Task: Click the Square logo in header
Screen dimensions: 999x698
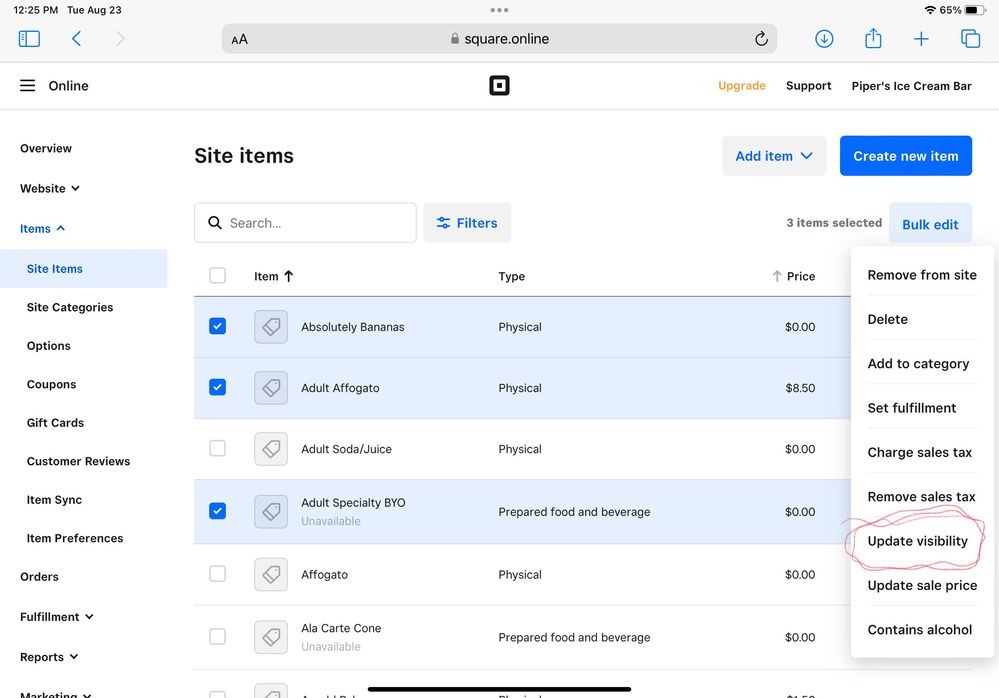Action: tap(499, 86)
